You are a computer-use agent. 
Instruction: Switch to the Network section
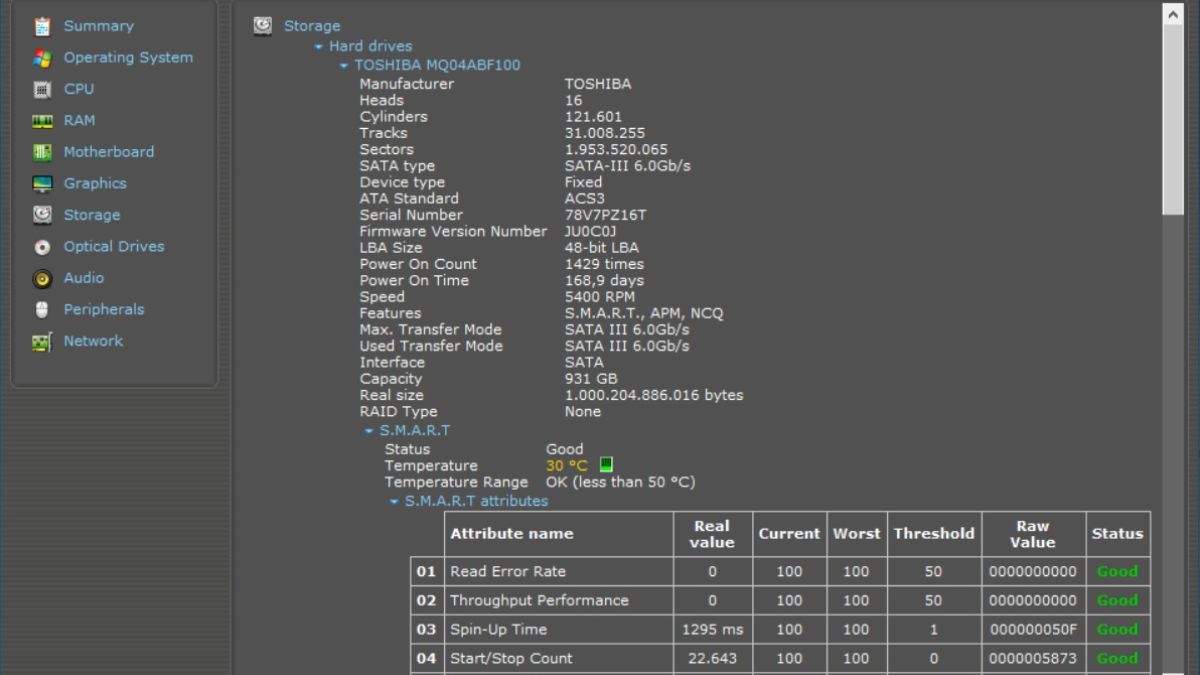[93, 341]
